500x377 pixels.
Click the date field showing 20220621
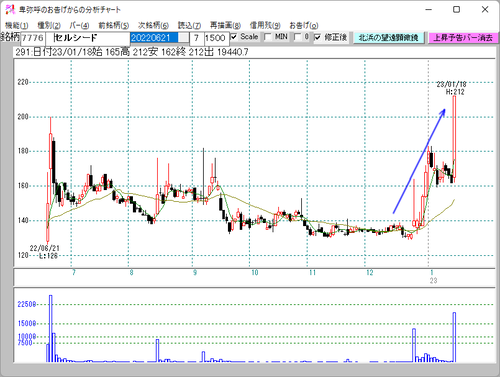click(154, 38)
